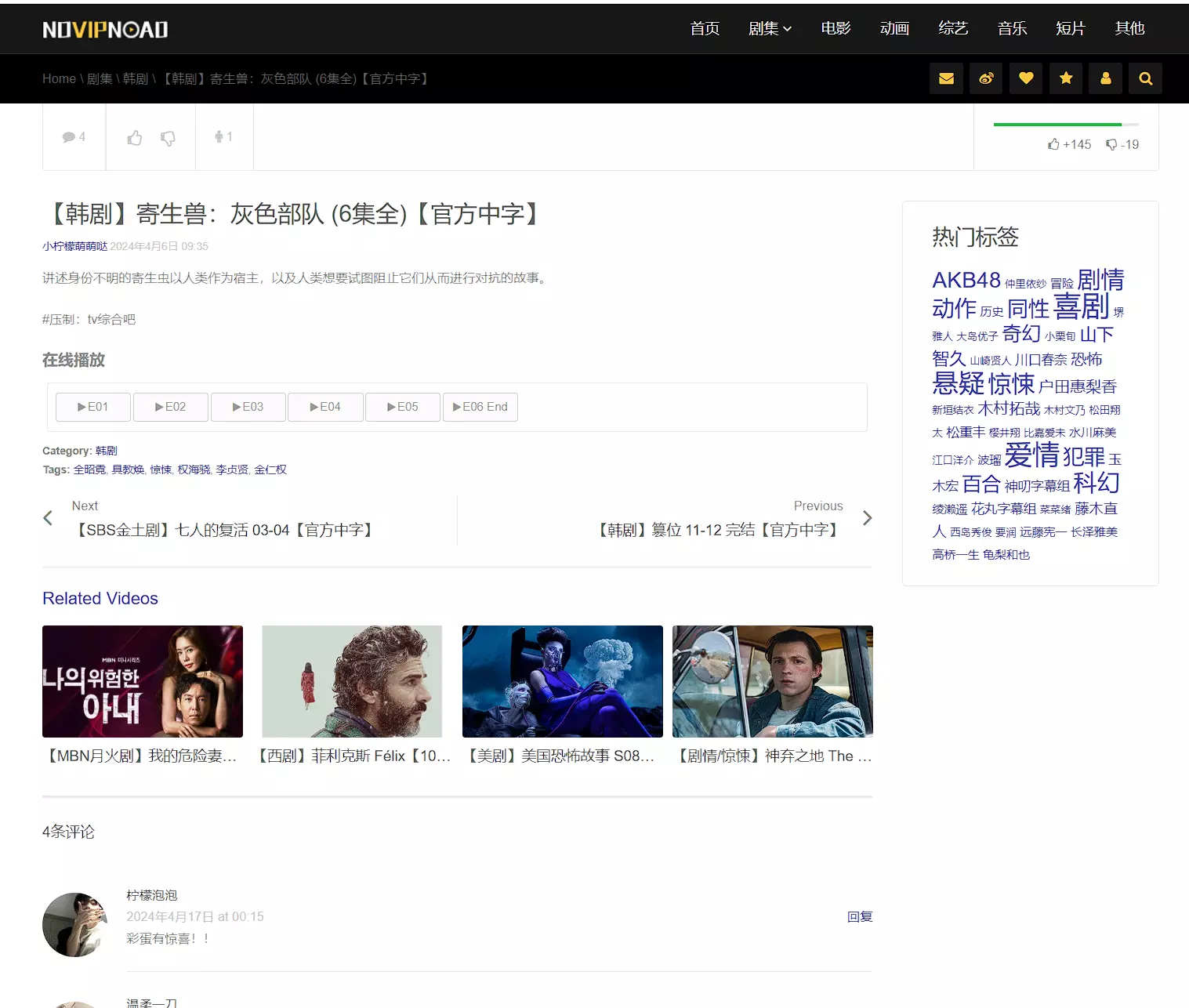This screenshot has width=1189, height=1008.
Task: Open the 电影 menu item
Action: [x=836, y=29]
